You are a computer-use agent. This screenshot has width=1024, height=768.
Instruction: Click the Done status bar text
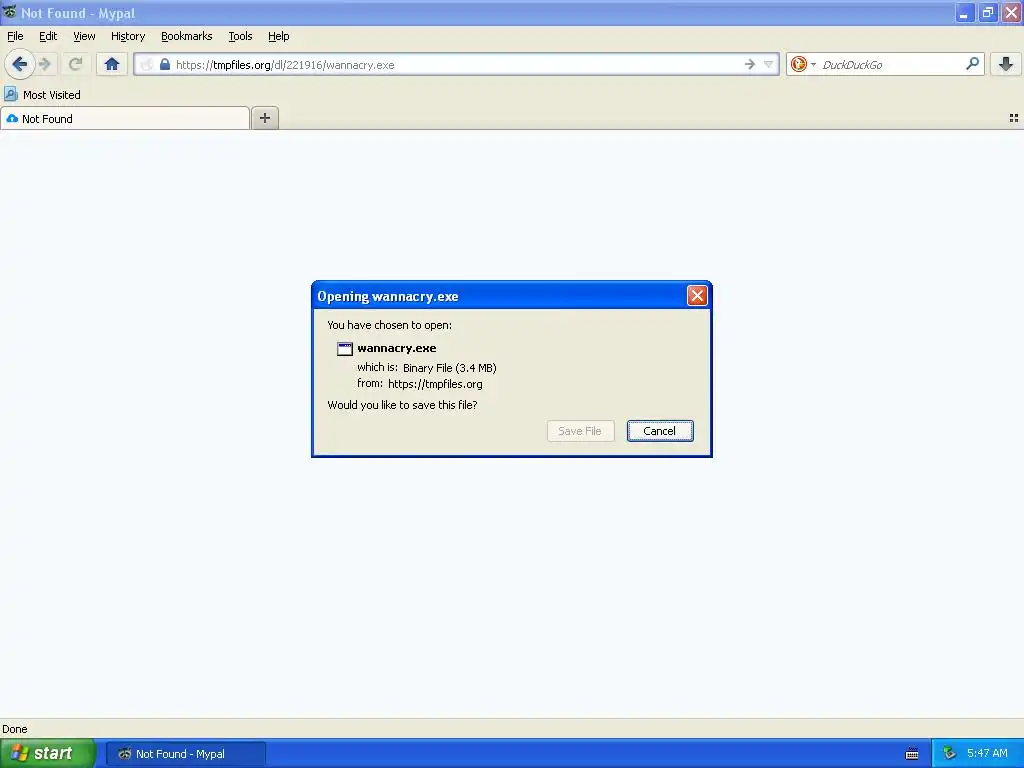15,729
